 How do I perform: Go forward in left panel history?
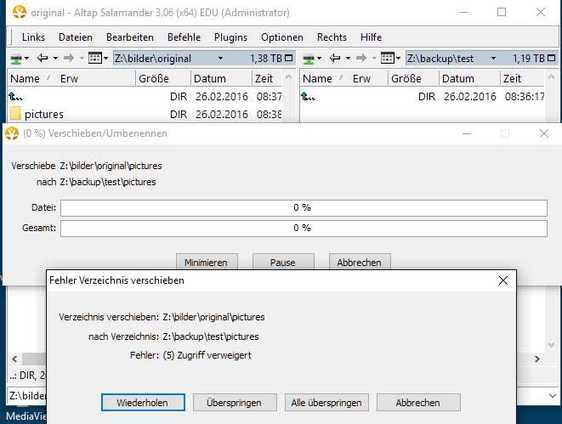point(69,58)
